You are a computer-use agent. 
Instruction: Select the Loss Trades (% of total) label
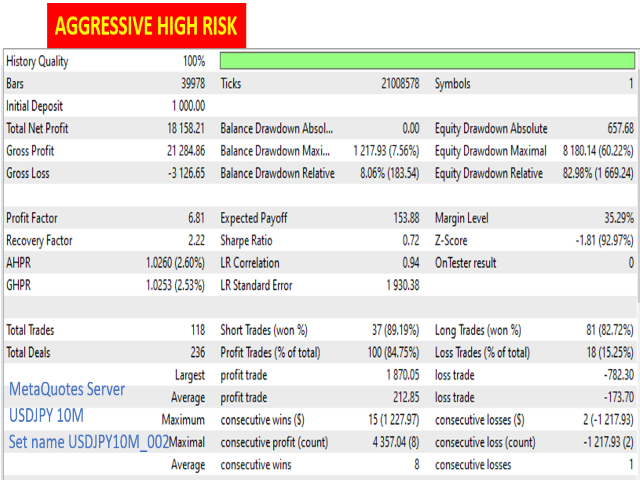[482, 352]
